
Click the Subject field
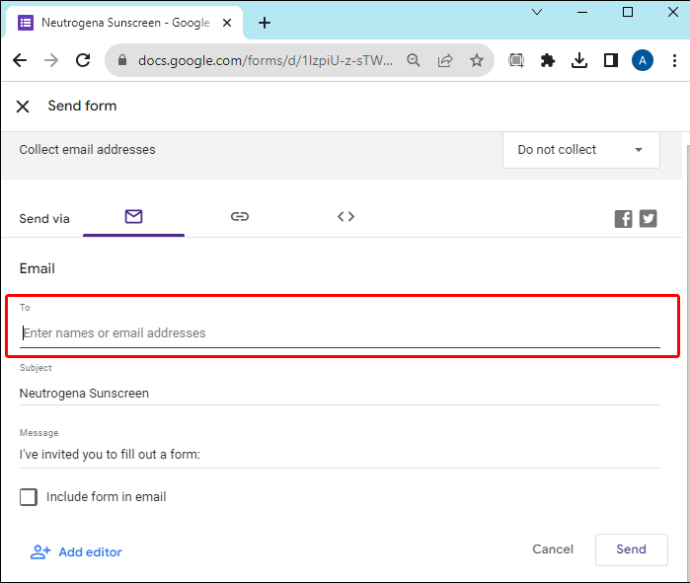(340, 393)
